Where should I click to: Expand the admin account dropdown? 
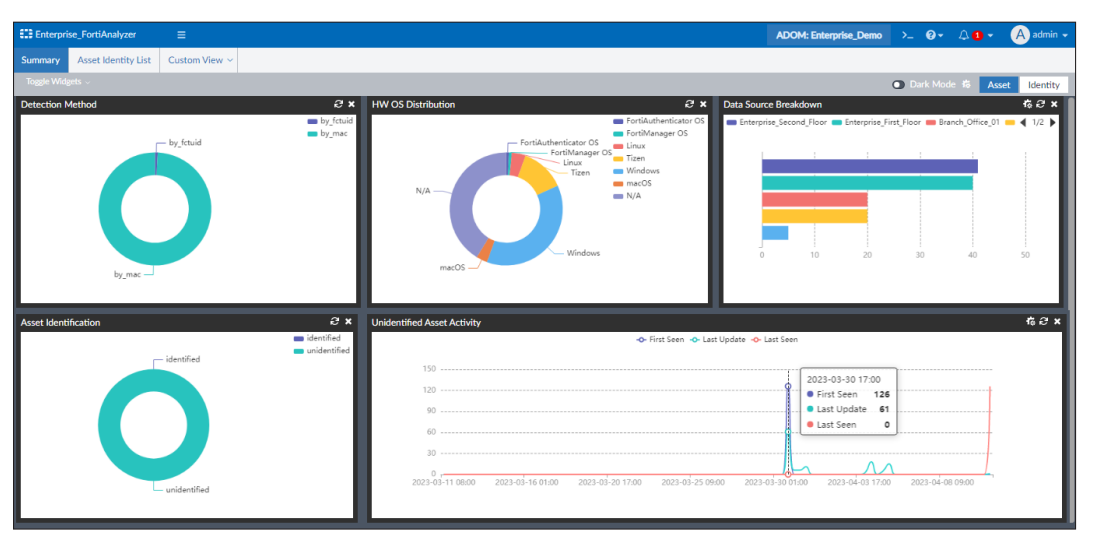tap(1065, 35)
